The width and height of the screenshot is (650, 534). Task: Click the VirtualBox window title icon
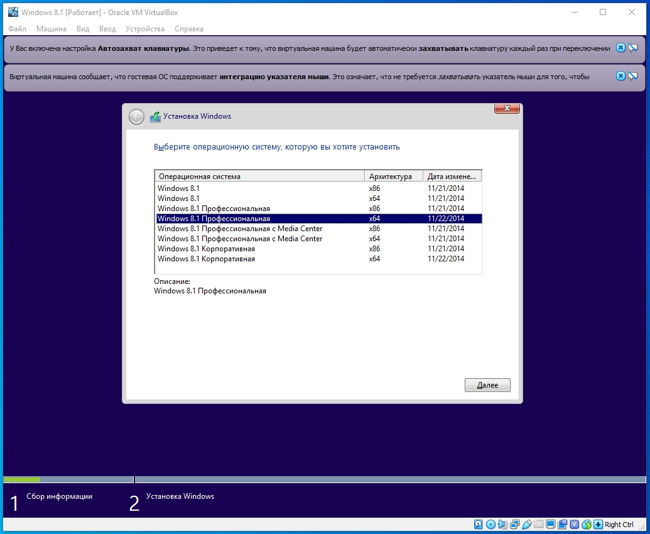(x=13, y=12)
